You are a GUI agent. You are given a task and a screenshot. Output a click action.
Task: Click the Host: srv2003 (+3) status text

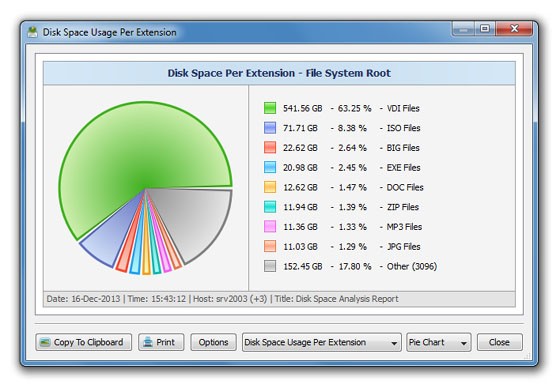[x=230, y=299]
